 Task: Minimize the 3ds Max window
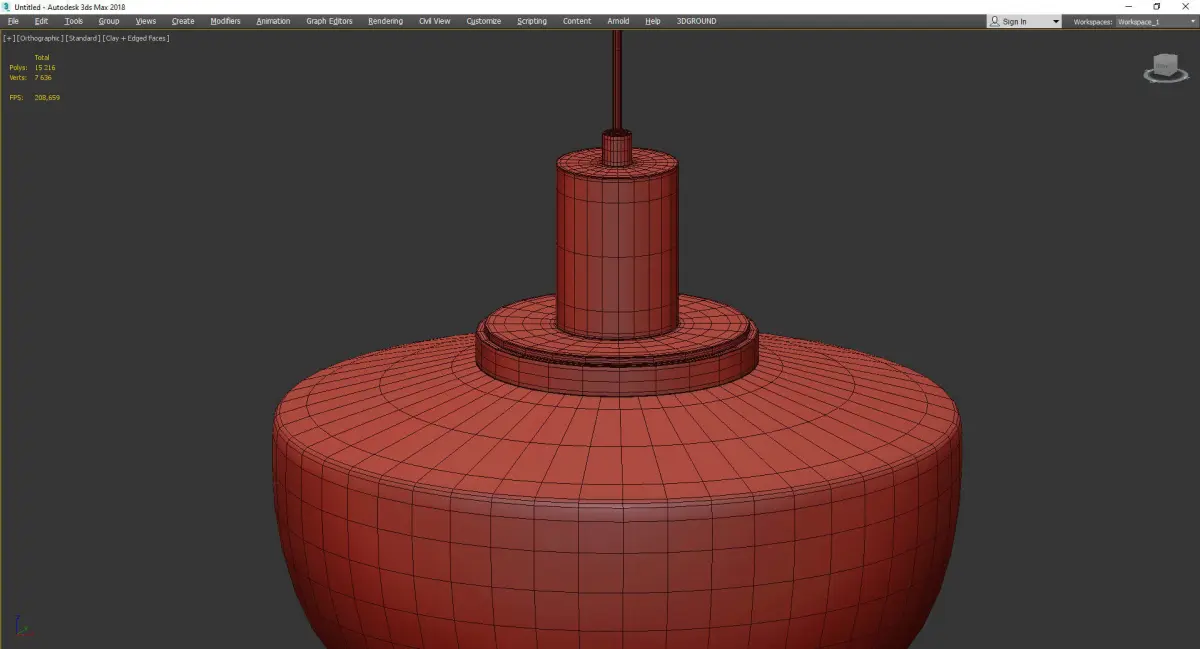tap(1130, 6)
